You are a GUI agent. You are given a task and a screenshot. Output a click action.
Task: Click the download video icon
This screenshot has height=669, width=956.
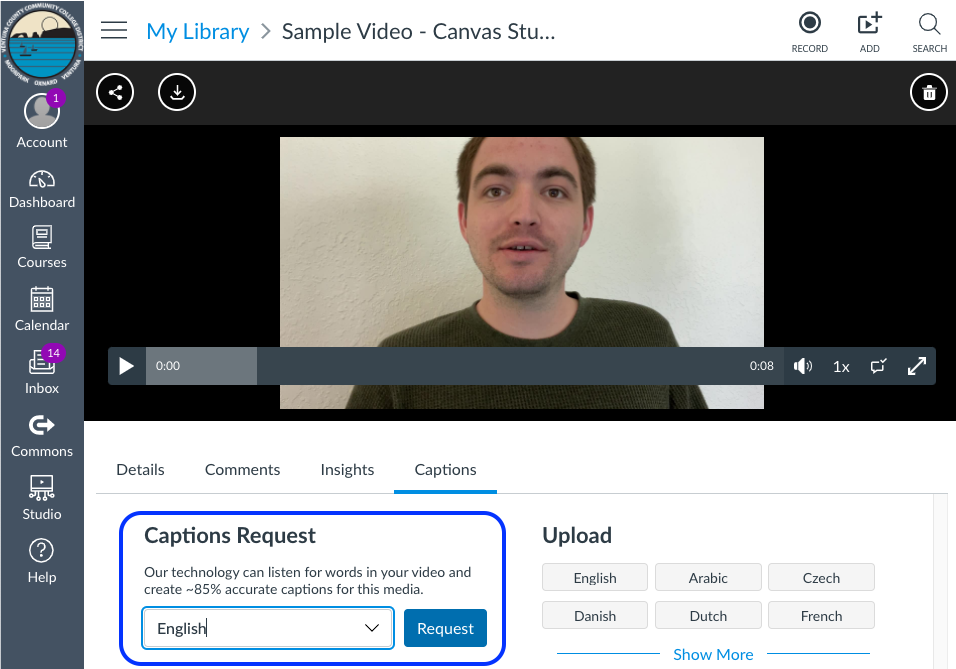[x=177, y=92]
